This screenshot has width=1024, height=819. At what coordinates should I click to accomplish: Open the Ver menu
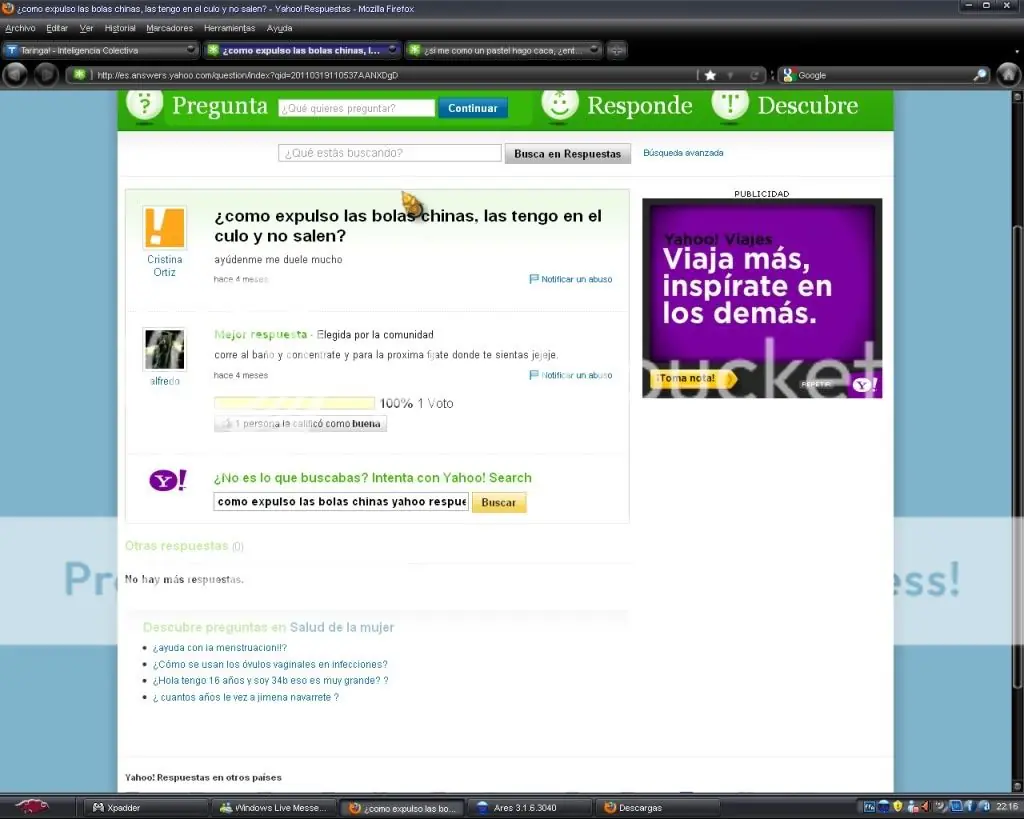pyautogui.click(x=86, y=28)
